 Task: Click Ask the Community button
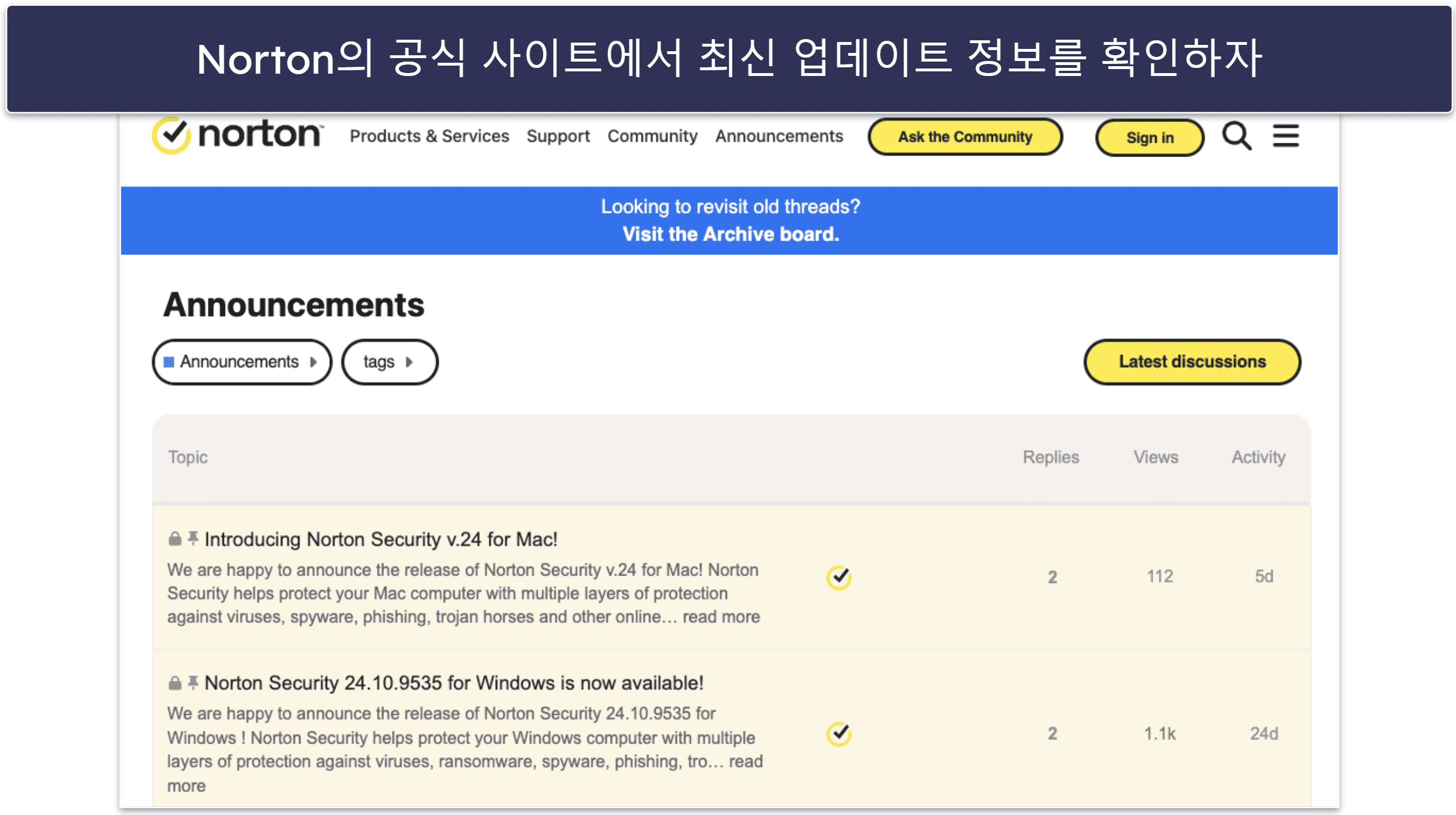965,137
